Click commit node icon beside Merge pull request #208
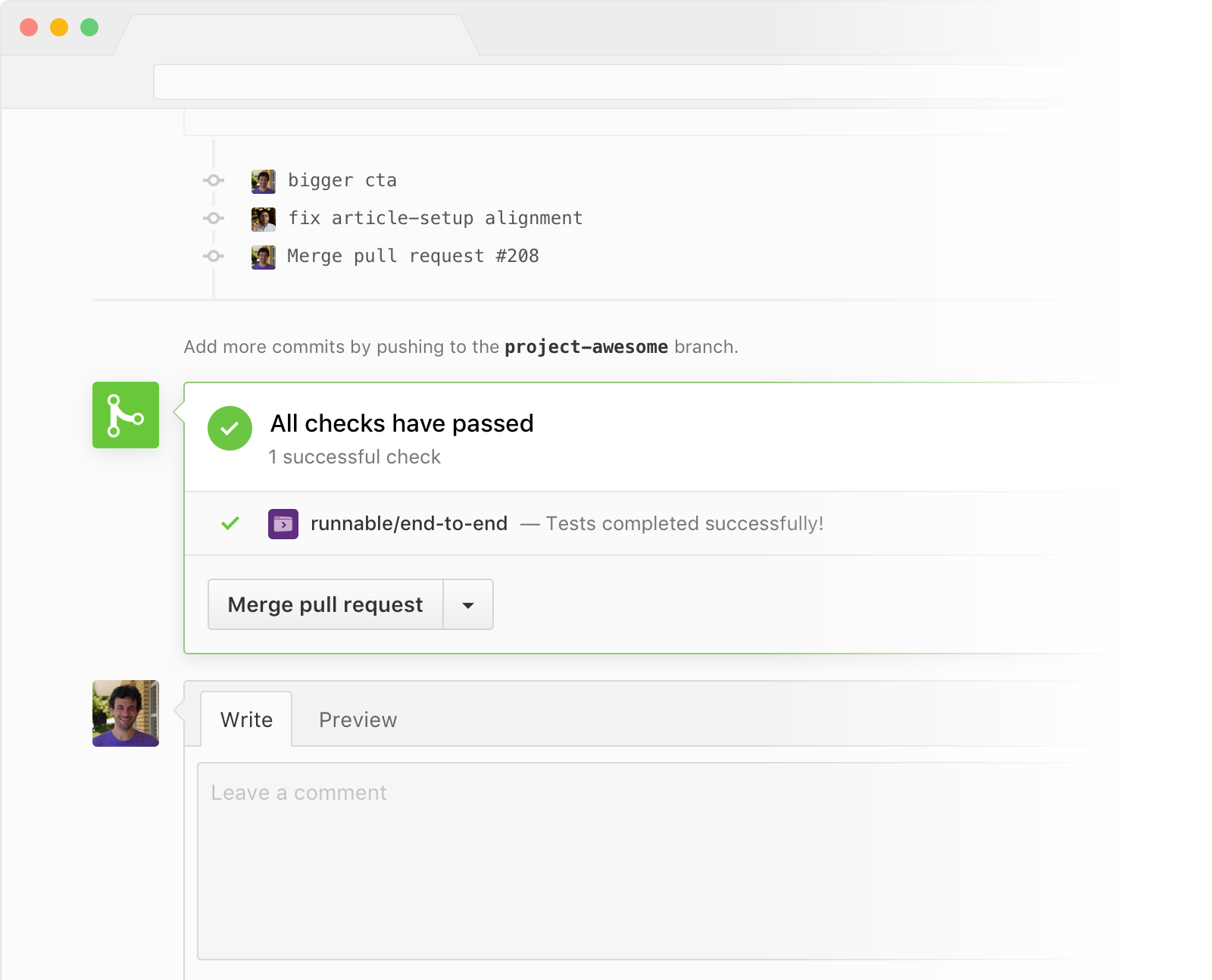 click(x=214, y=256)
